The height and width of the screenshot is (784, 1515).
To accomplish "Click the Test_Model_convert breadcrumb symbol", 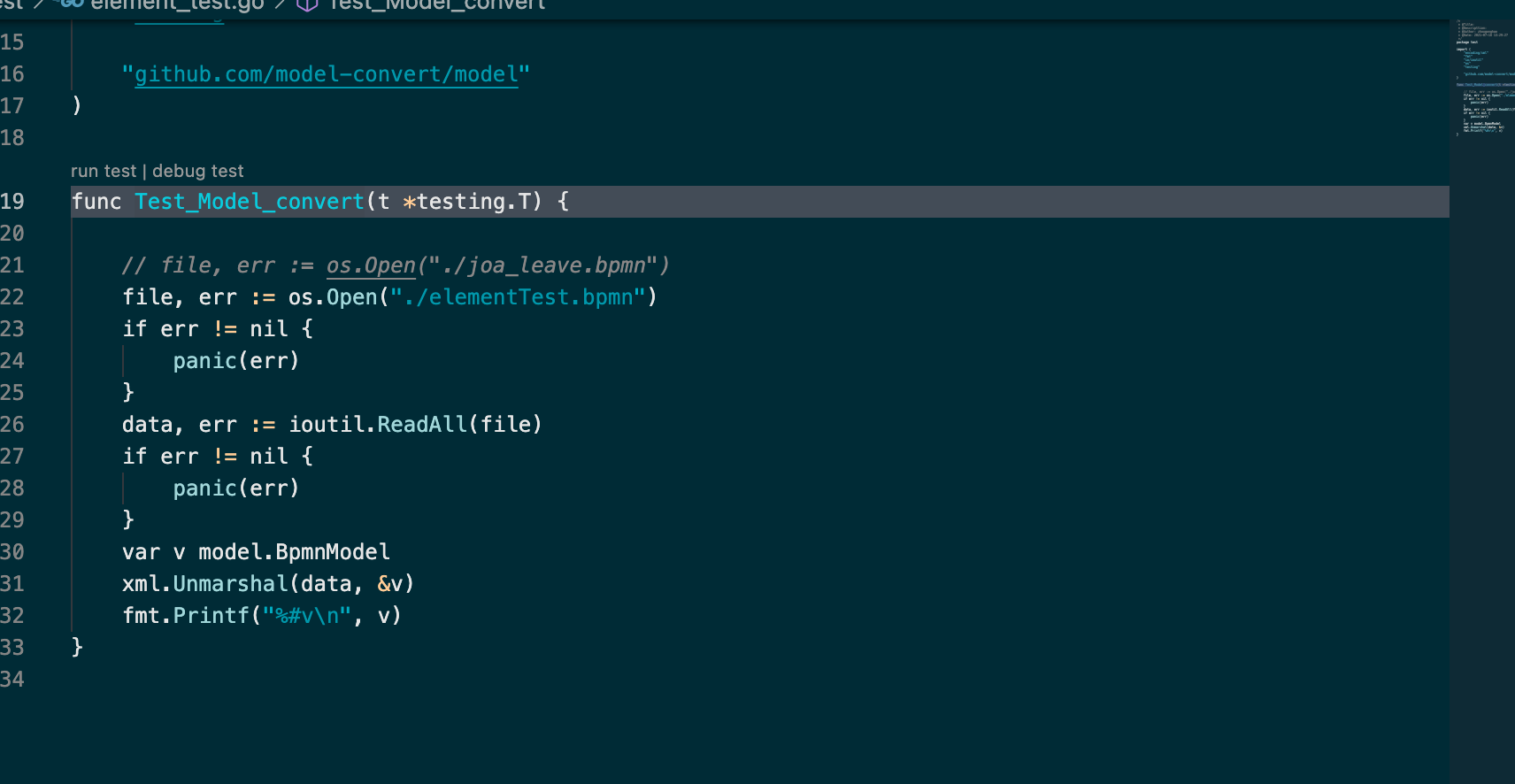I will coord(437,5).
